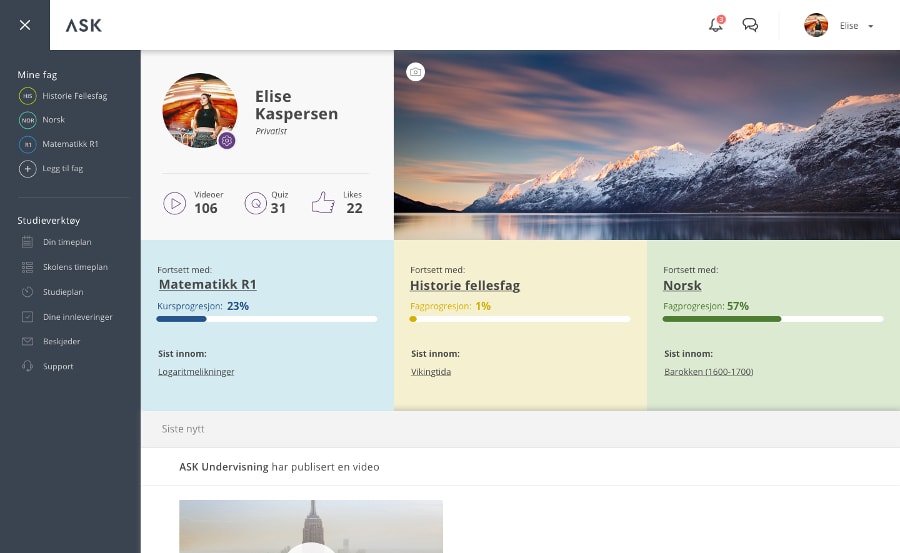Open the published video thumbnail

tap(311, 527)
